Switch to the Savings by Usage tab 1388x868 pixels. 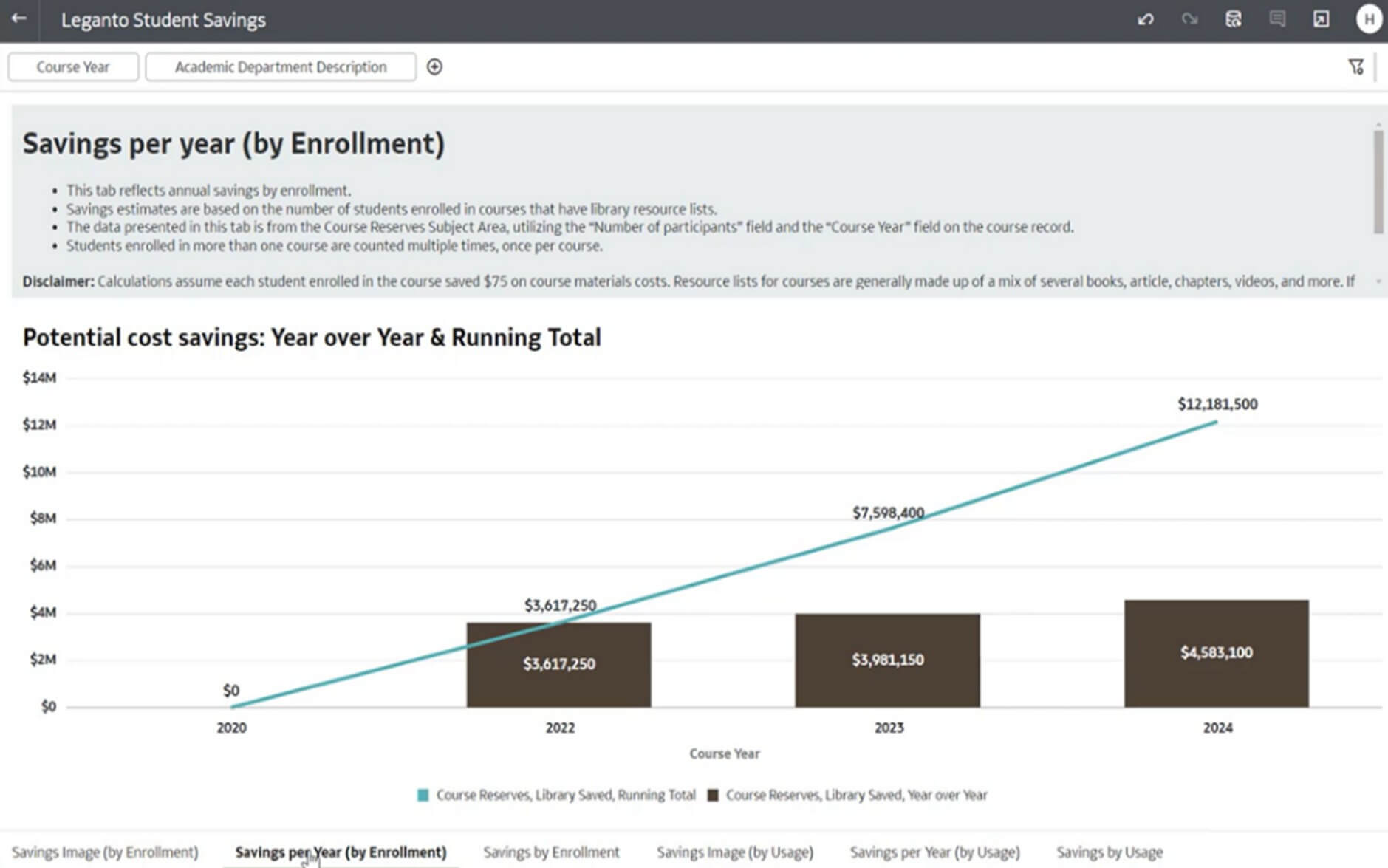[x=1110, y=852]
